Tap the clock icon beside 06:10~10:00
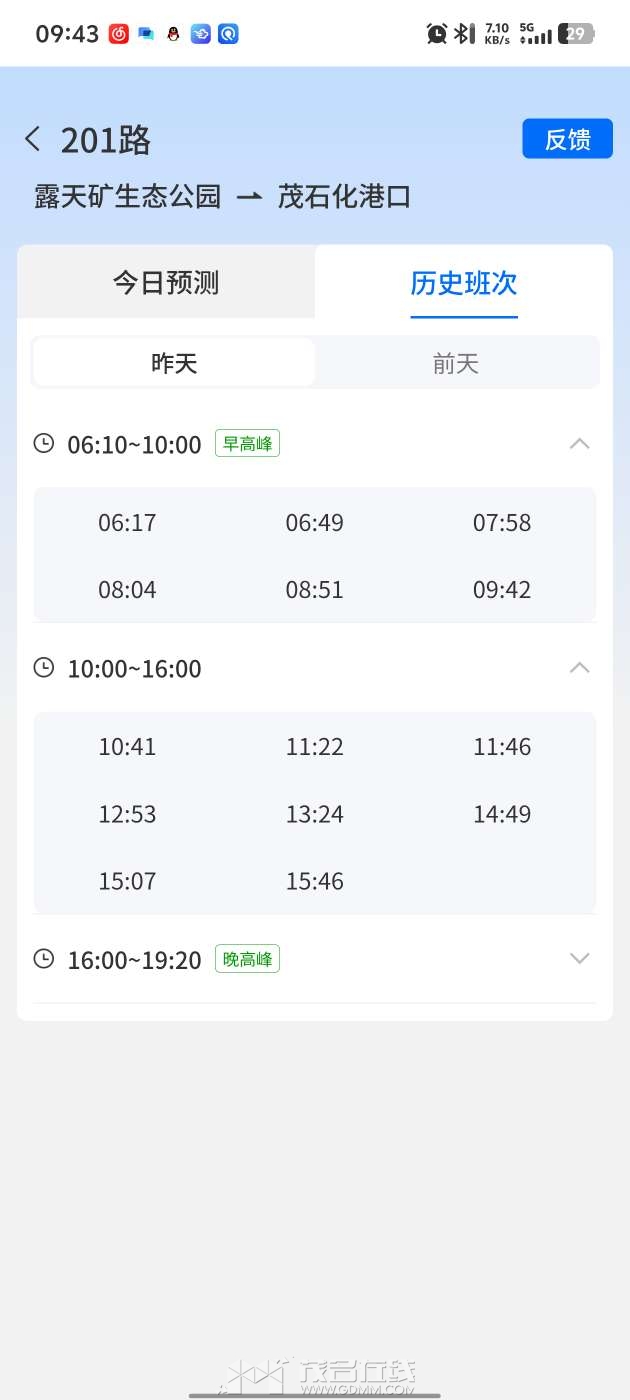 [44, 443]
